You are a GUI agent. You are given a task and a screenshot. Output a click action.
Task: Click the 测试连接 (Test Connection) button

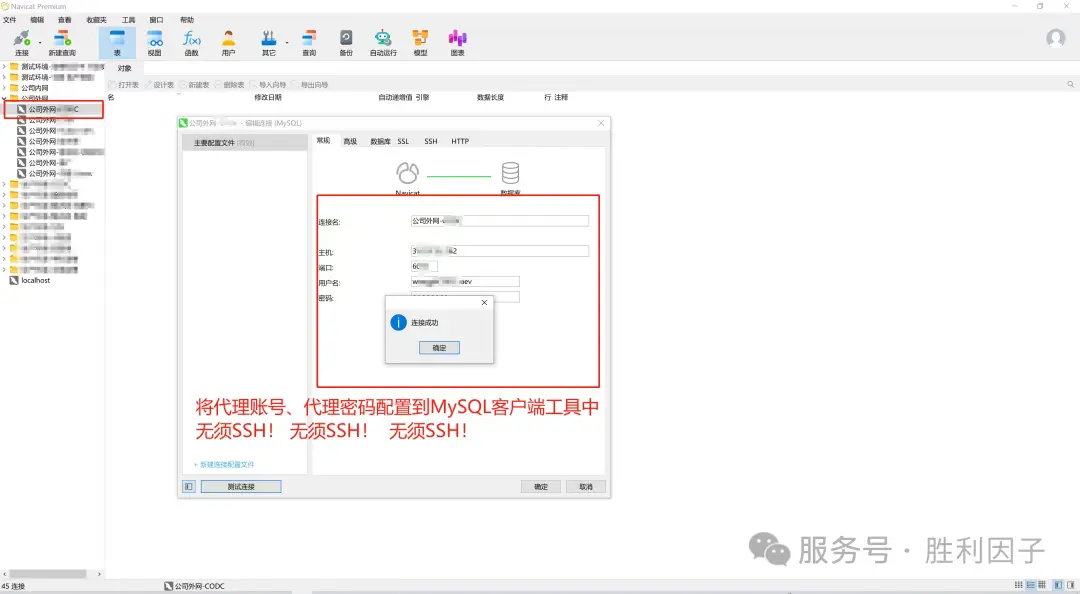pos(241,487)
